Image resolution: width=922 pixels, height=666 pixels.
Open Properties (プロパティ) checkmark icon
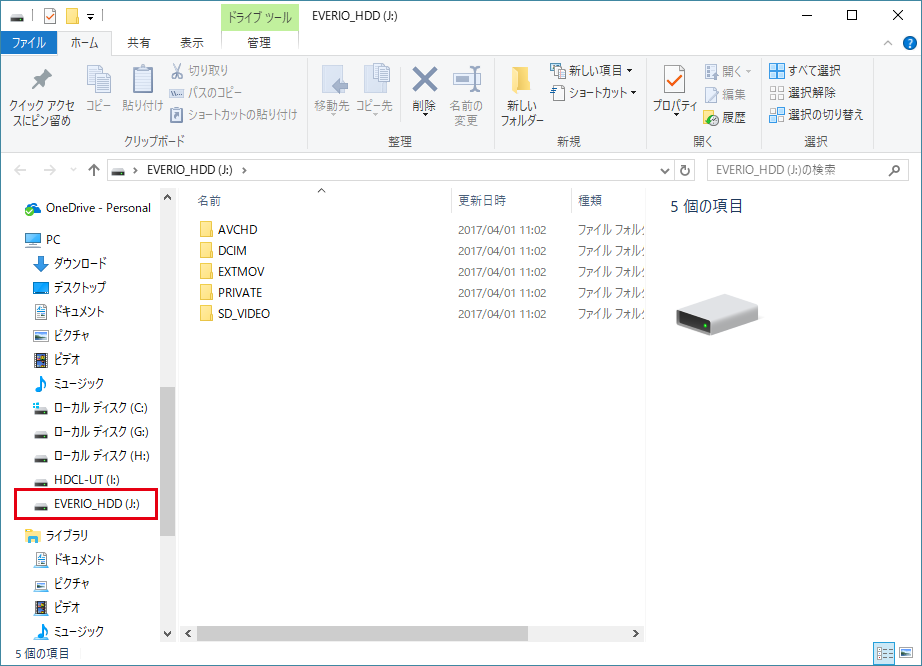[x=674, y=80]
